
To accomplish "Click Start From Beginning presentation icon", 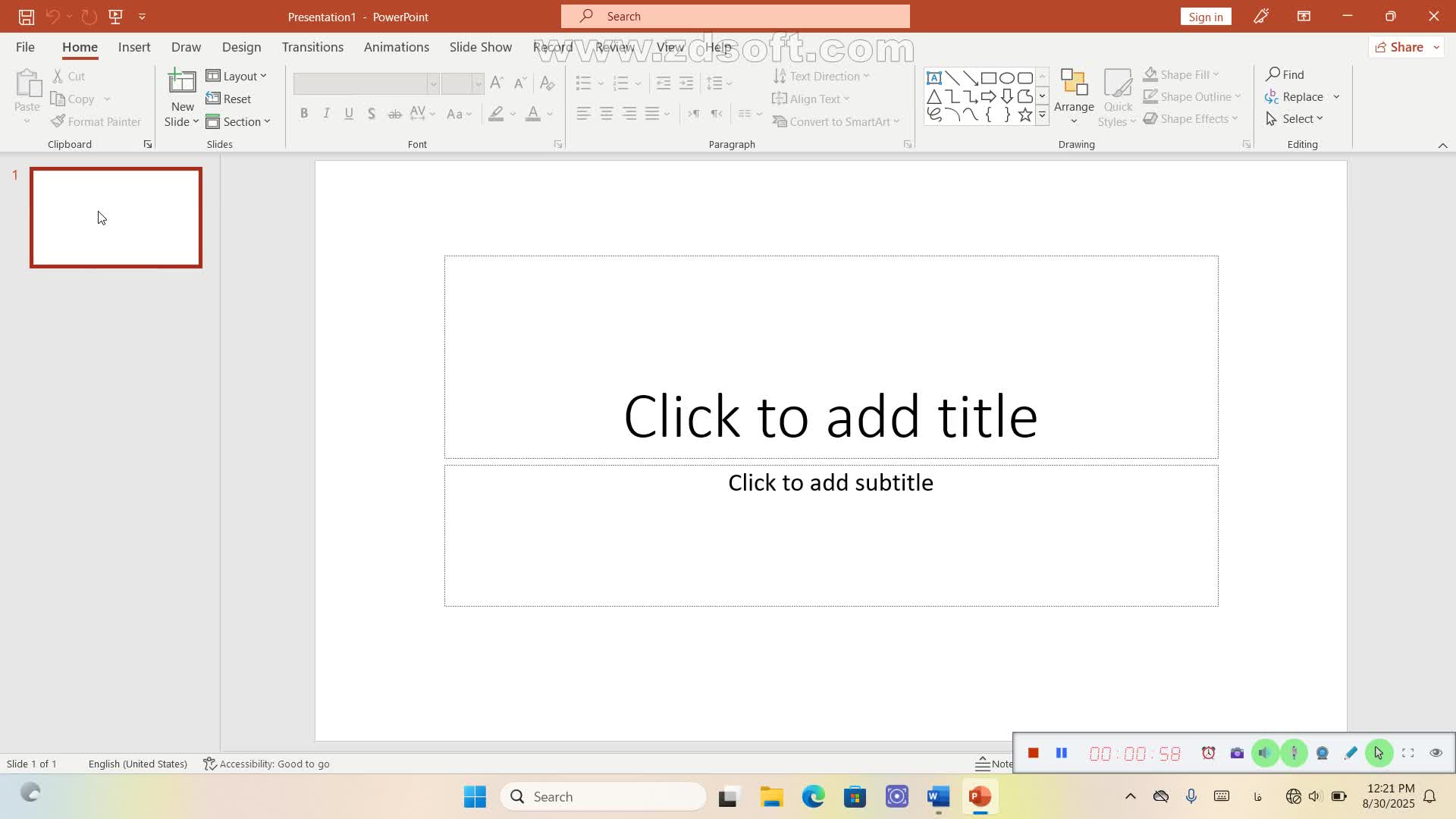I will coord(115,16).
